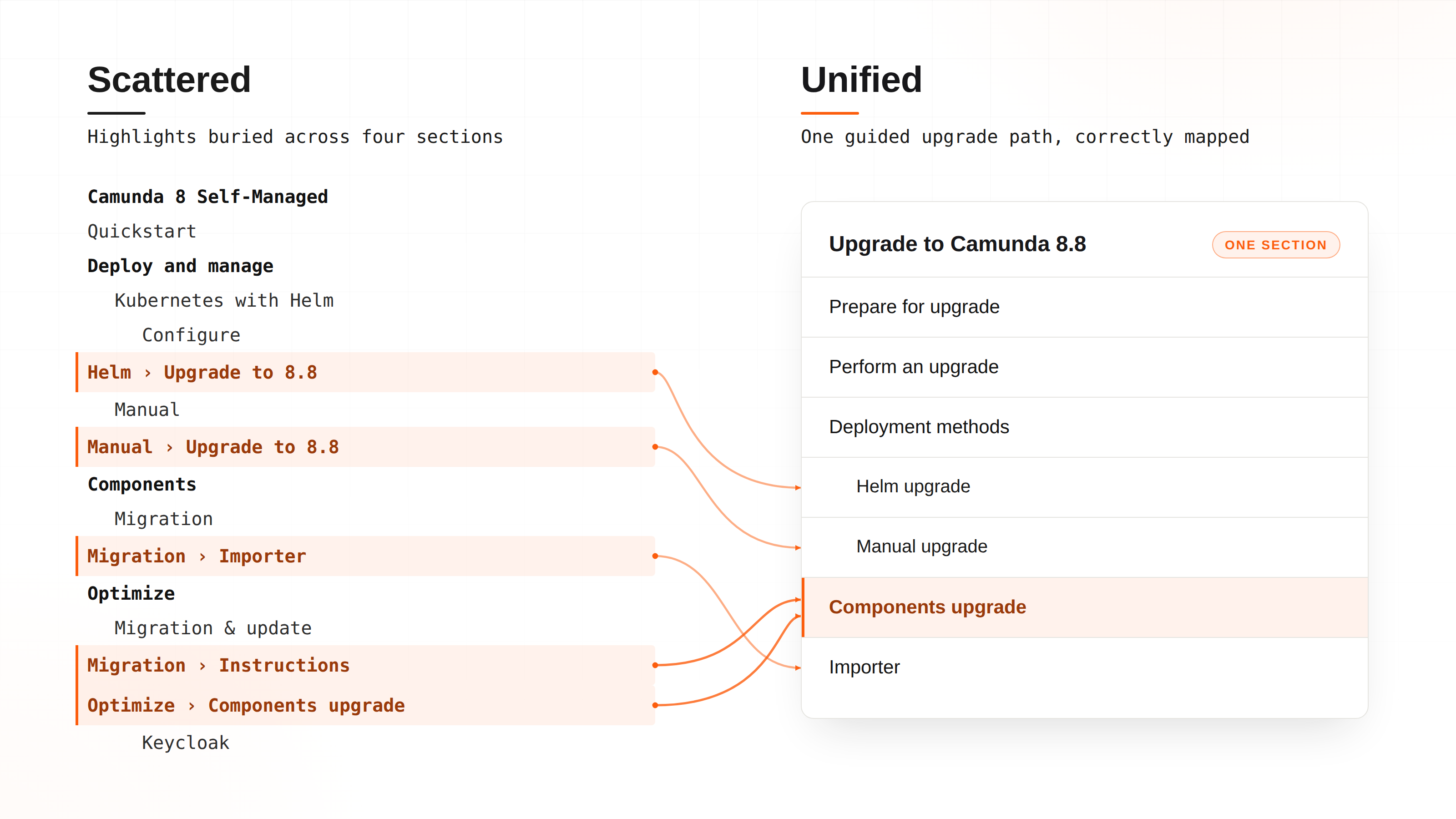Click Helm › Upgrade to 8.8 row
Image resolution: width=1456 pixels, height=819 pixels.
pyautogui.click(x=365, y=373)
